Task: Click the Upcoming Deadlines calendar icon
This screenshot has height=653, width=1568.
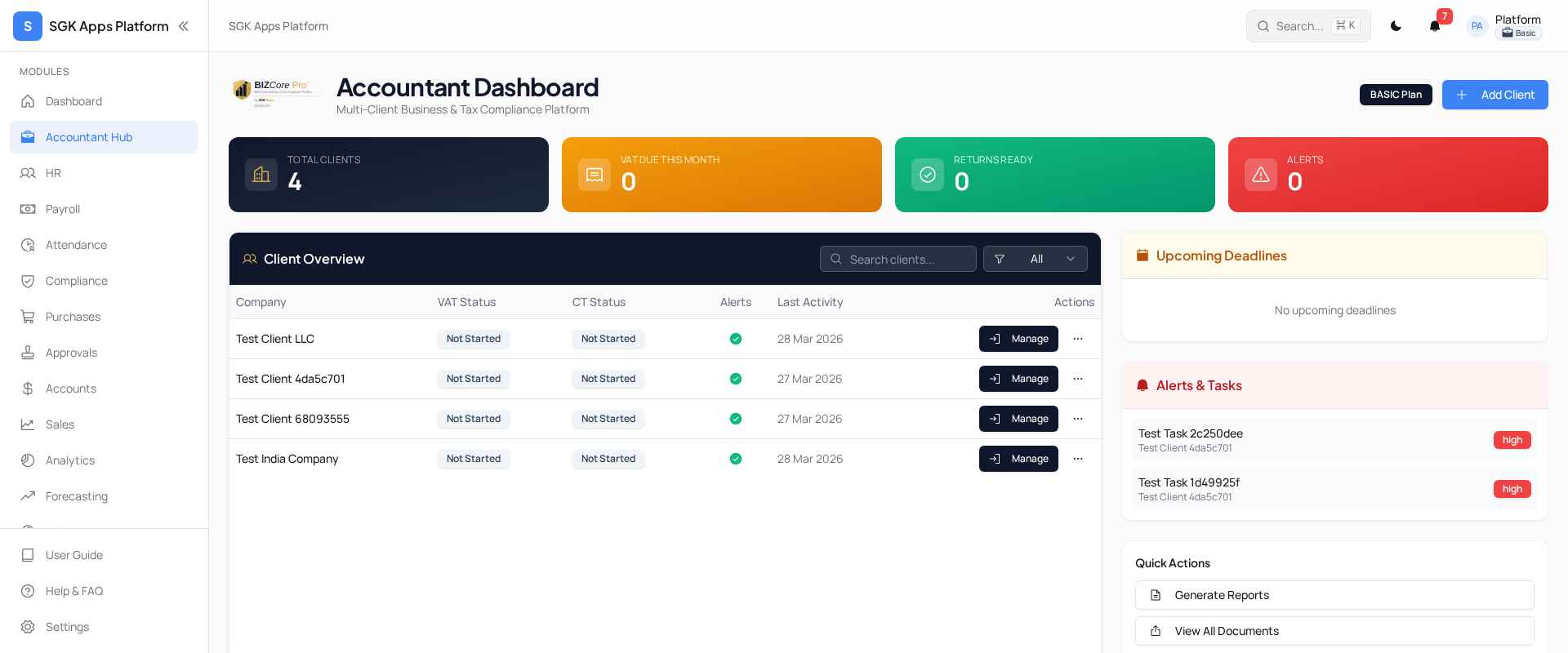Action: tap(1143, 255)
